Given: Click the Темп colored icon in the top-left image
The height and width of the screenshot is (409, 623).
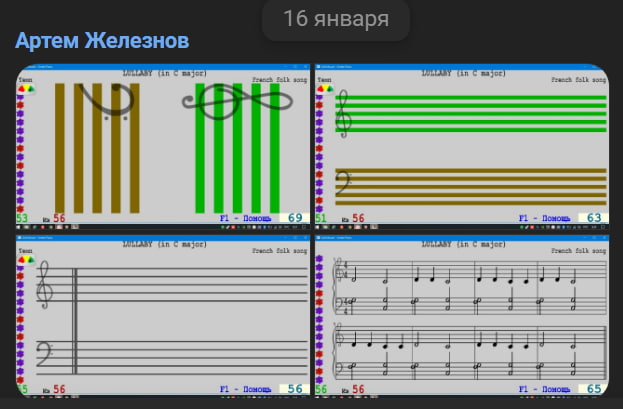Looking at the screenshot, I should coord(24,88).
